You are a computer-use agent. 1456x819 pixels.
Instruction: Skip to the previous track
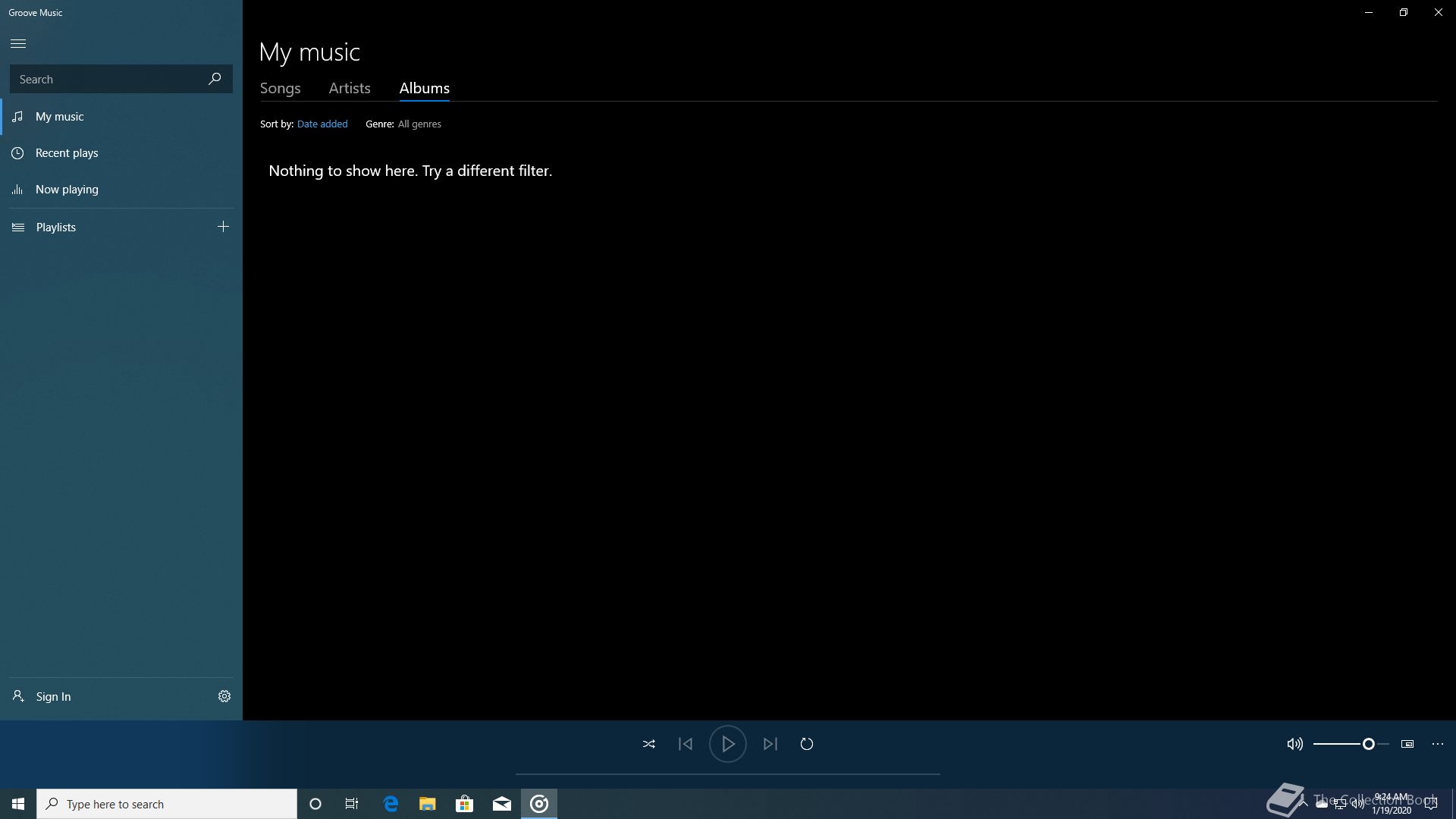click(686, 744)
